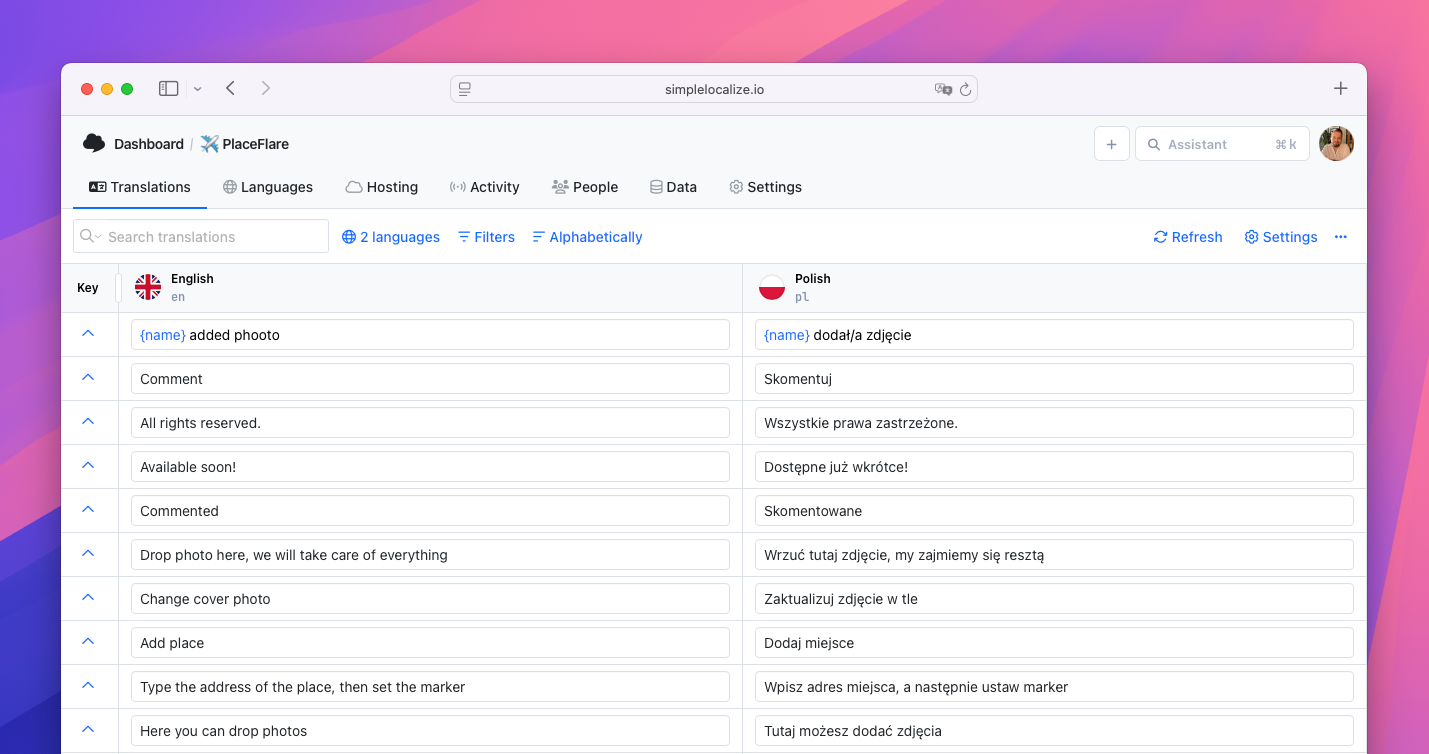
Task: Edit the 'Dostępne już wkrótce!' field
Action: coord(1054,467)
